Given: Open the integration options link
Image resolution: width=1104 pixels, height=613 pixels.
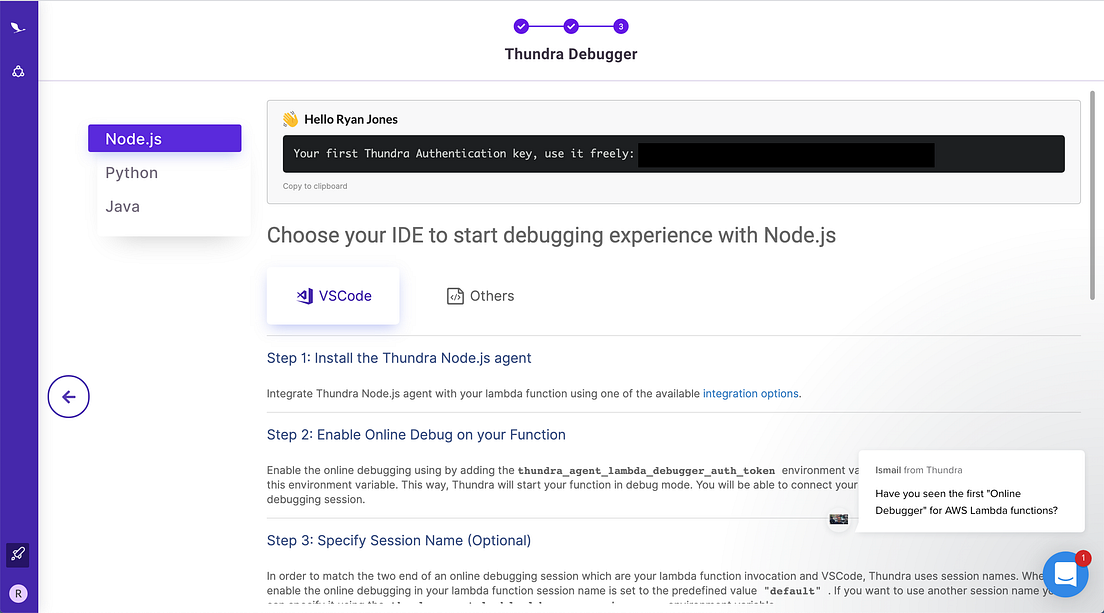Looking at the screenshot, I should [x=750, y=393].
